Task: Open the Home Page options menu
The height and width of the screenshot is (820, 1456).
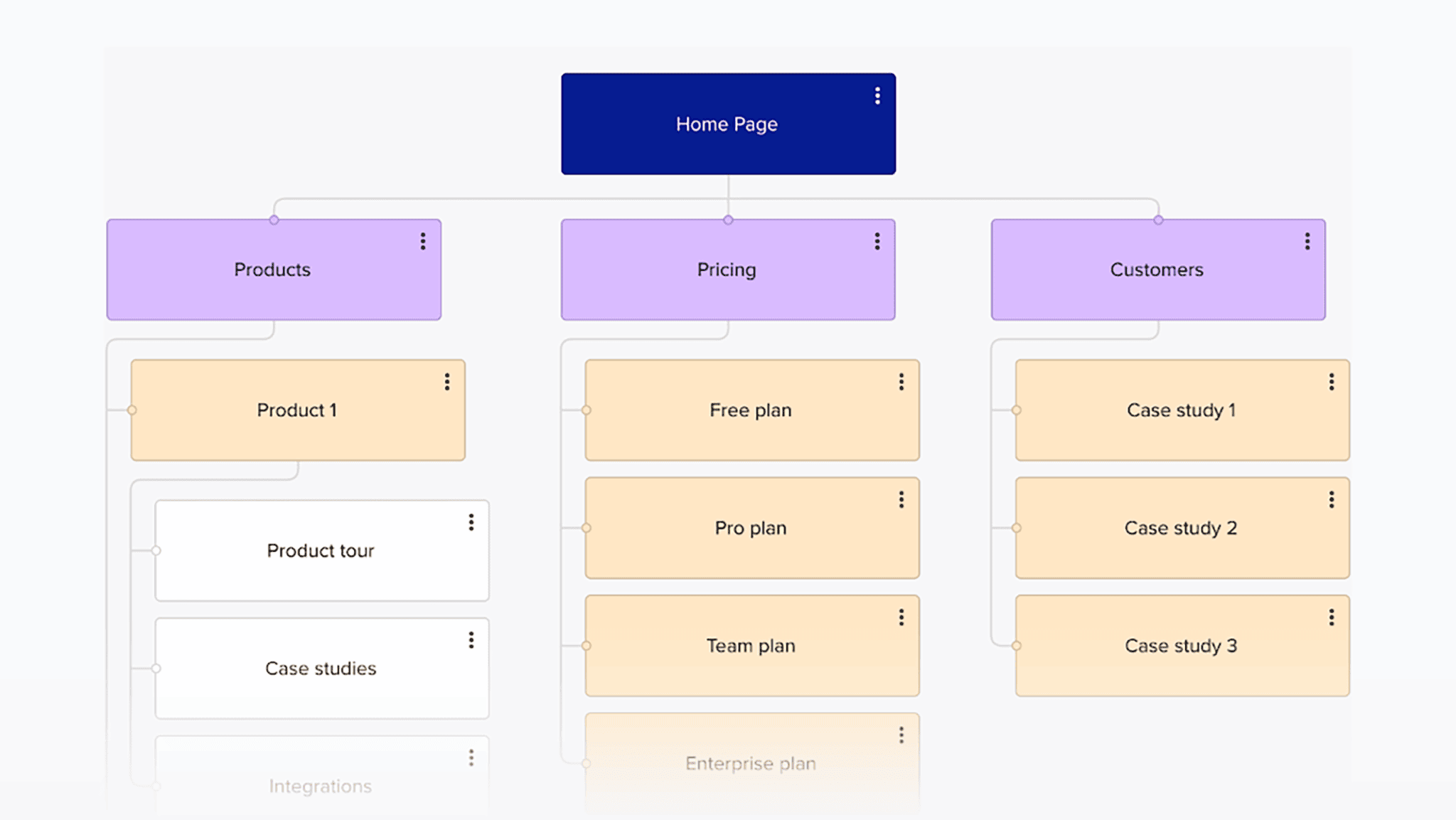Action: (x=877, y=95)
